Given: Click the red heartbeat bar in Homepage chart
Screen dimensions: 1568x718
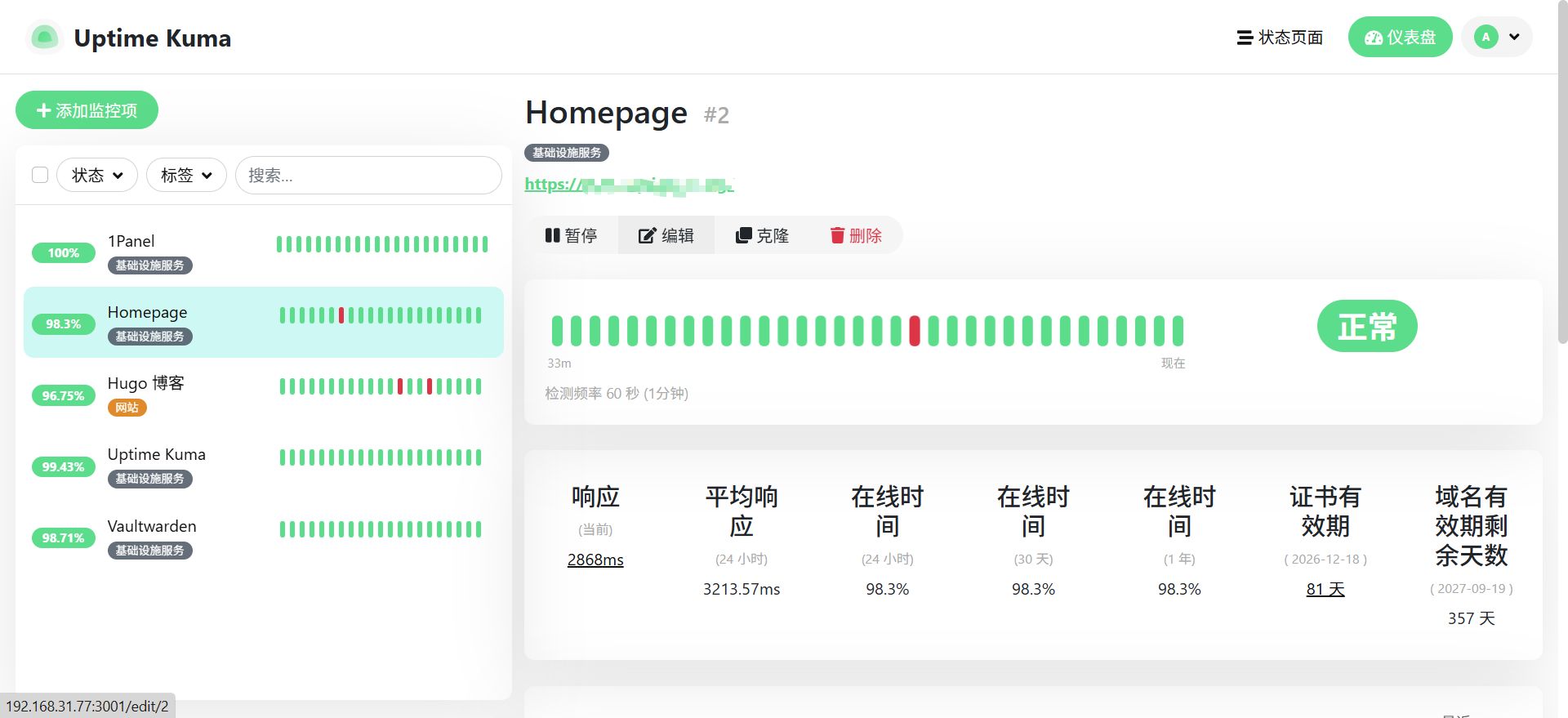Looking at the screenshot, I should click(x=915, y=331).
